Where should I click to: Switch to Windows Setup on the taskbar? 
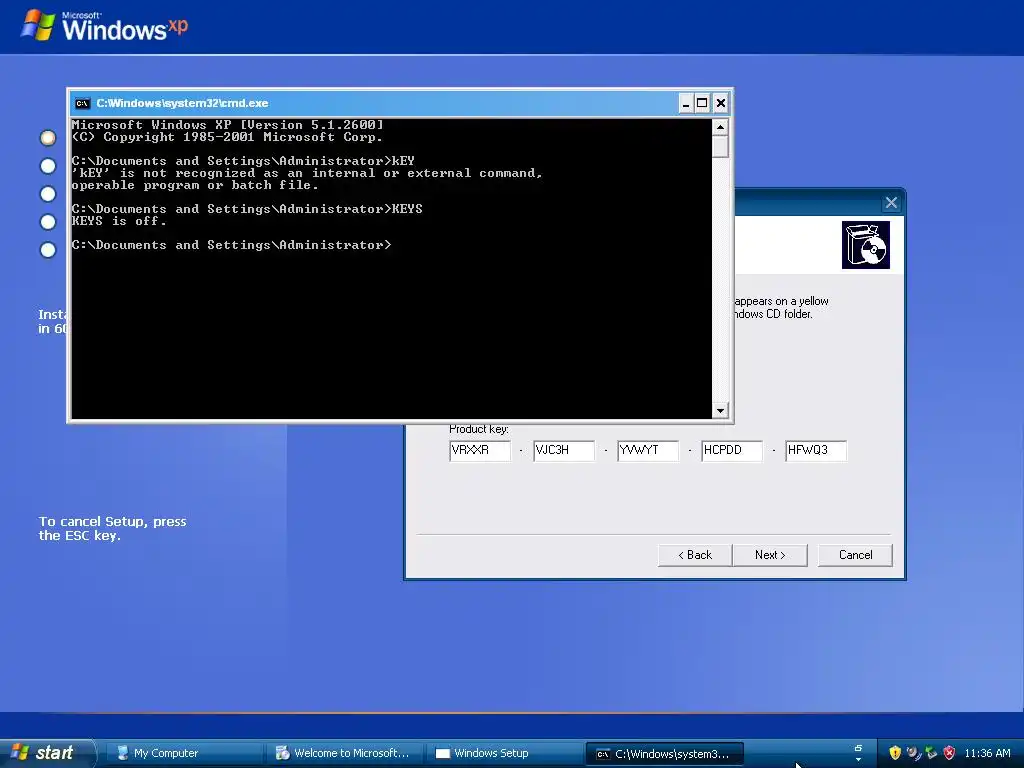click(x=504, y=754)
